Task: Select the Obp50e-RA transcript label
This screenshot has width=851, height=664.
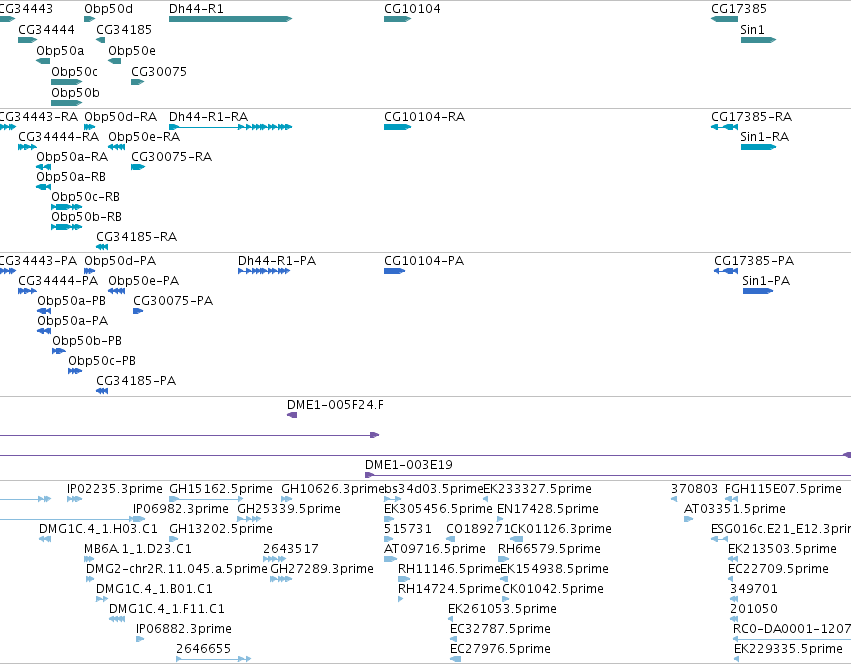Action: point(144,137)
